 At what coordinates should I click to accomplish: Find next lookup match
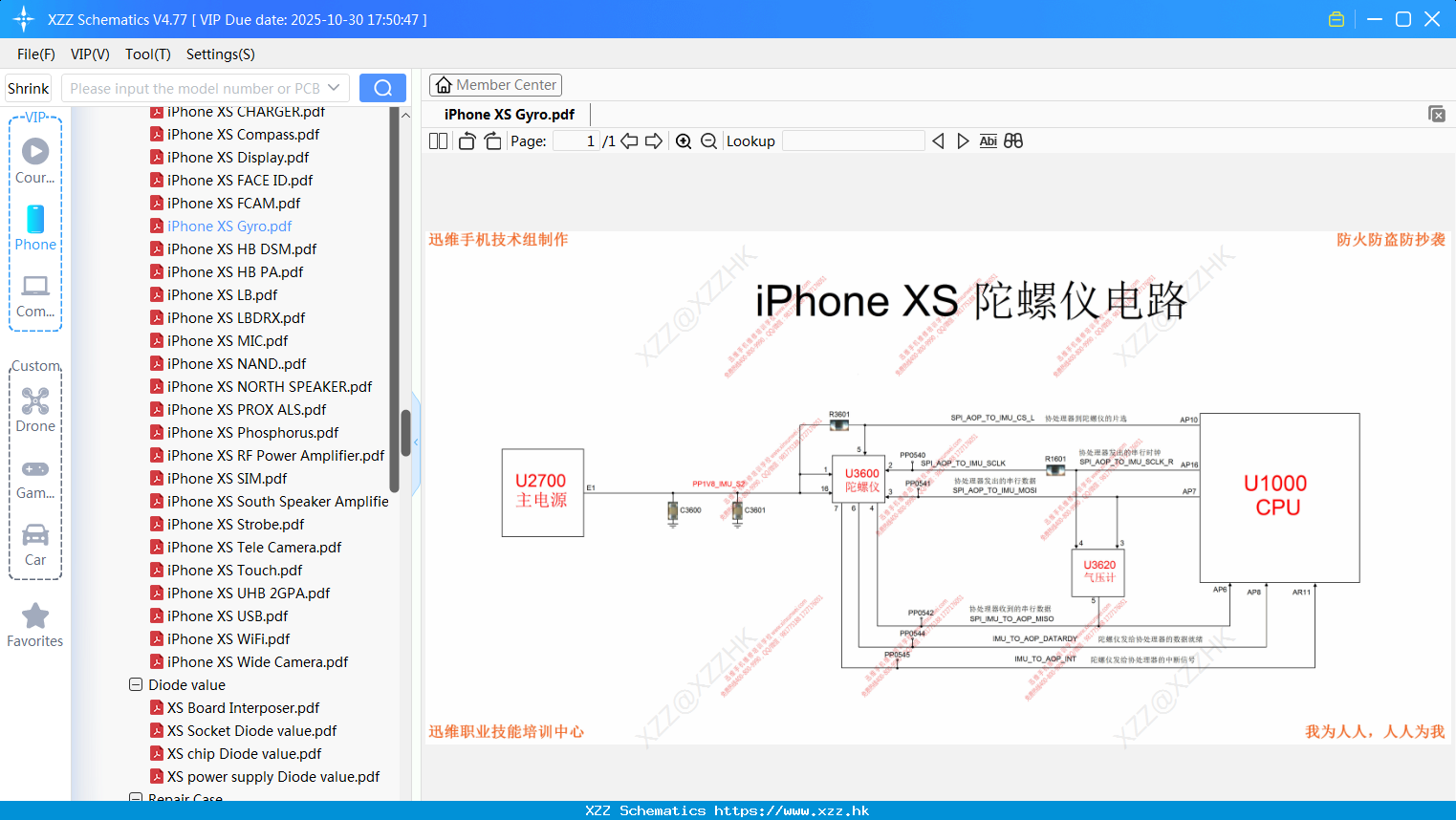[963, 140]
